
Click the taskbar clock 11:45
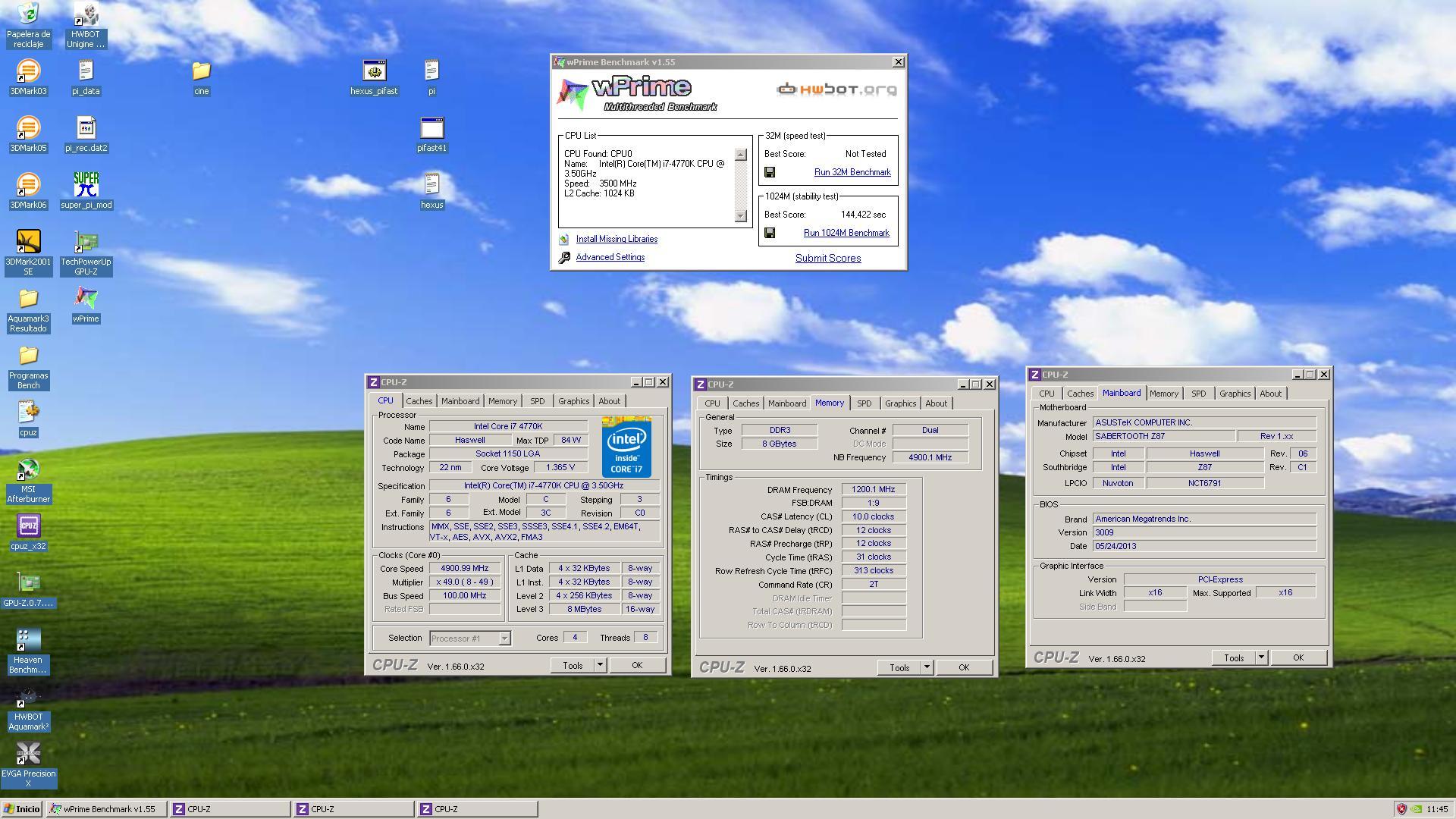click(x=1437, y=809)
